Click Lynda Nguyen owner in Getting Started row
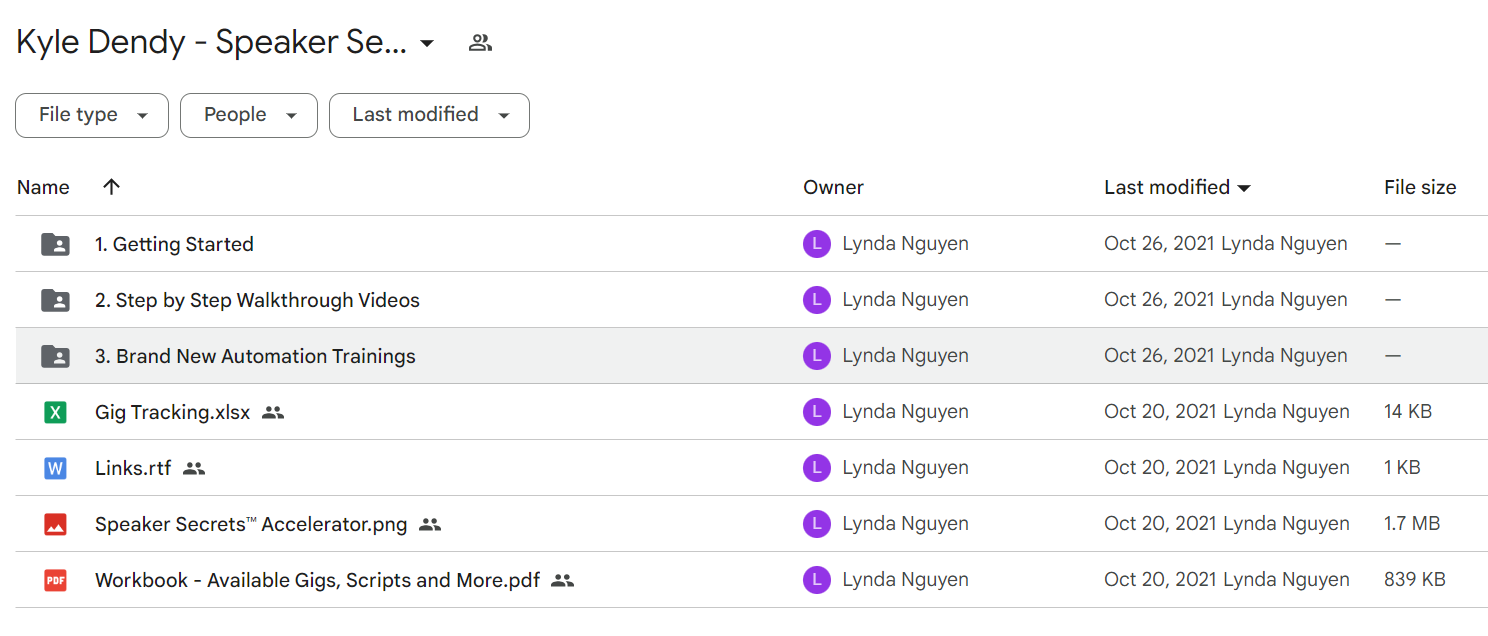This screenshot has height=636, width=1488. click(x=905, y=244)
